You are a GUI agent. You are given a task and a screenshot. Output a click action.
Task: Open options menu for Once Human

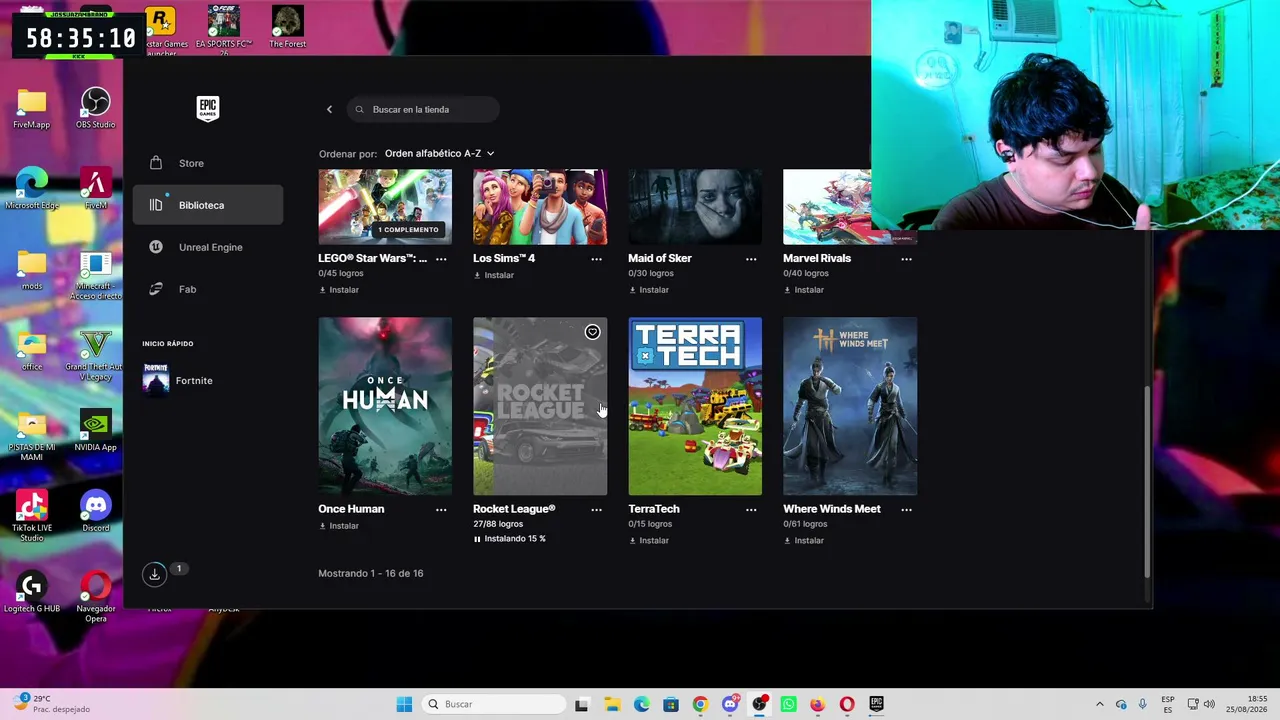pyautogui.click(x=441, y=510)
